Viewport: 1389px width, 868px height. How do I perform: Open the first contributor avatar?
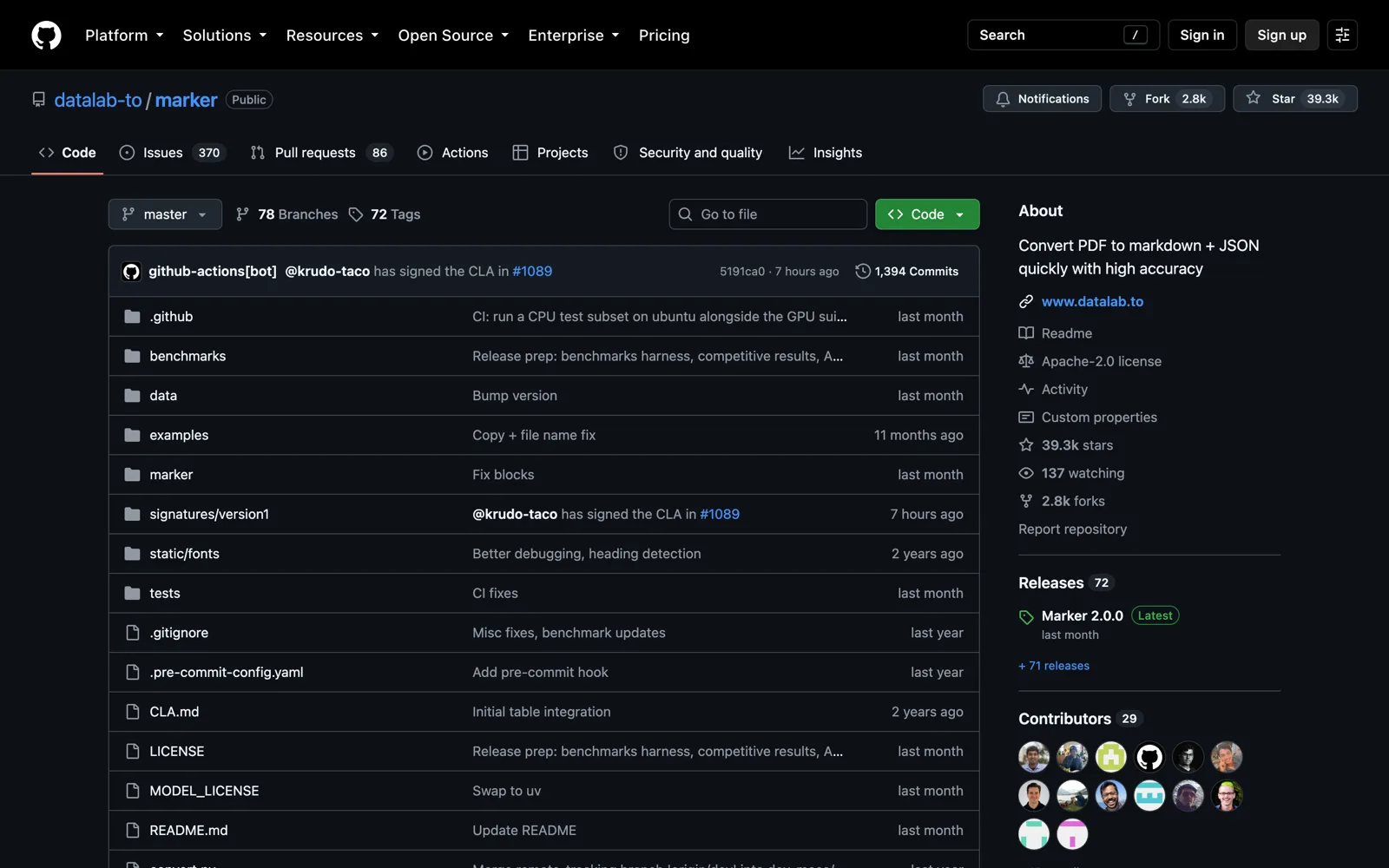pyautogui.click(x=1034, y=757)
